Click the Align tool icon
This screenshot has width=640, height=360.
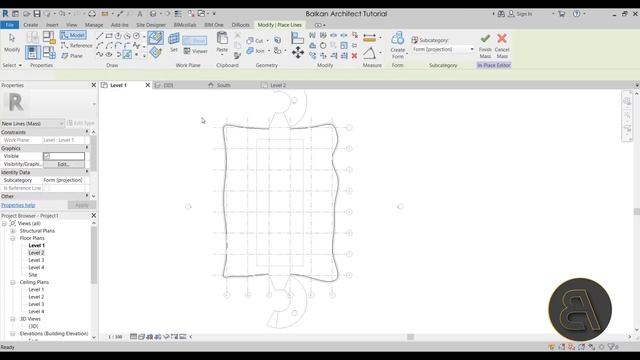point(298,38)
